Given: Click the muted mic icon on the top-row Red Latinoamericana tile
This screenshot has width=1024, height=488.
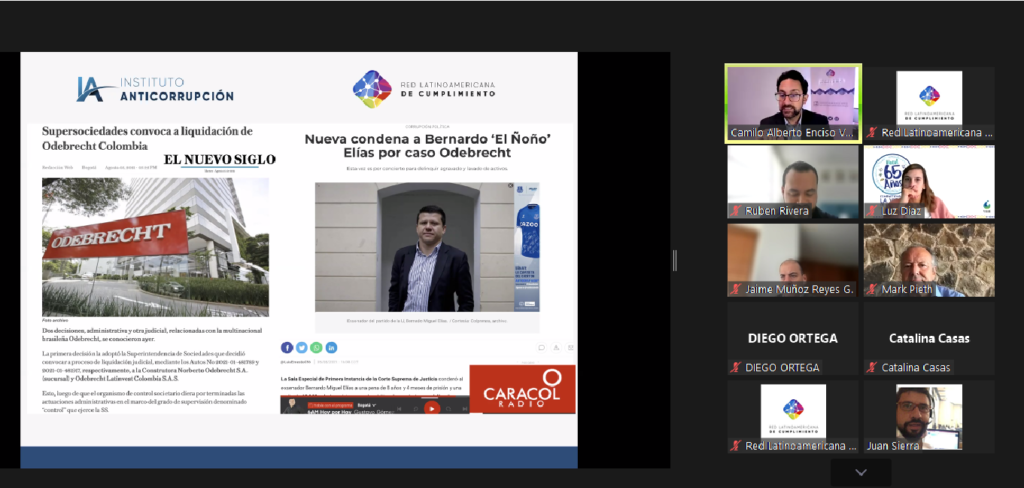Looking at the screenshot, I should [x=872, y=133].
